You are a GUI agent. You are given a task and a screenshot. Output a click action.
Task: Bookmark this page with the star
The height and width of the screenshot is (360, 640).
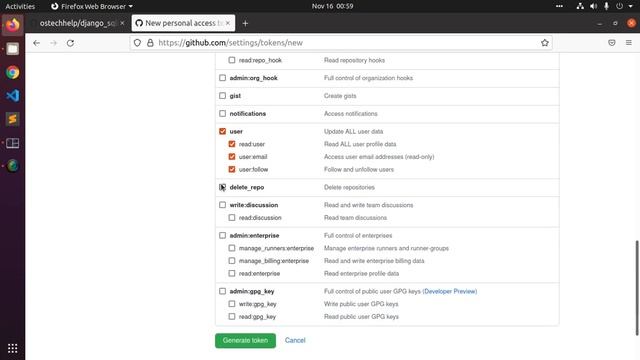pos(544,43)
